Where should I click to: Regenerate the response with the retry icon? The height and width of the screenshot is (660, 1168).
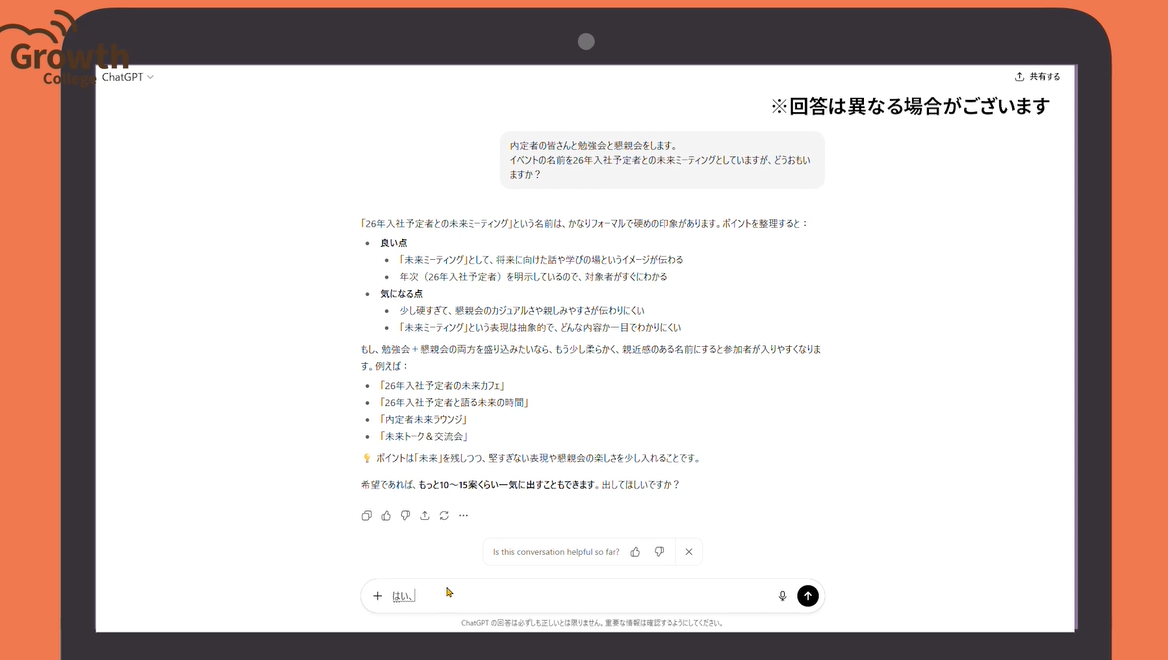click(444, 516)
